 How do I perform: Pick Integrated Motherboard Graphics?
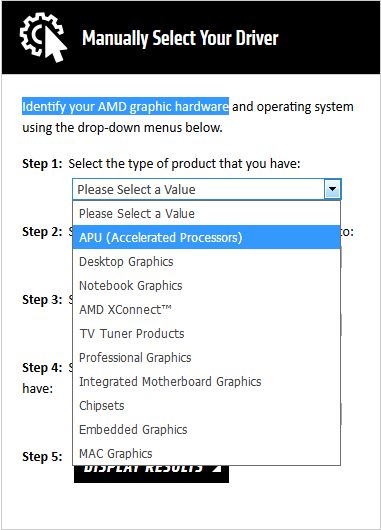pyautogui.click(x=206, y=381)
